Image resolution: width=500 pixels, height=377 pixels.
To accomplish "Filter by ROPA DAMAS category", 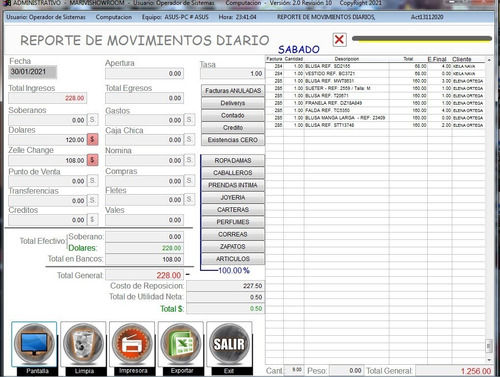I will [233, 161].
